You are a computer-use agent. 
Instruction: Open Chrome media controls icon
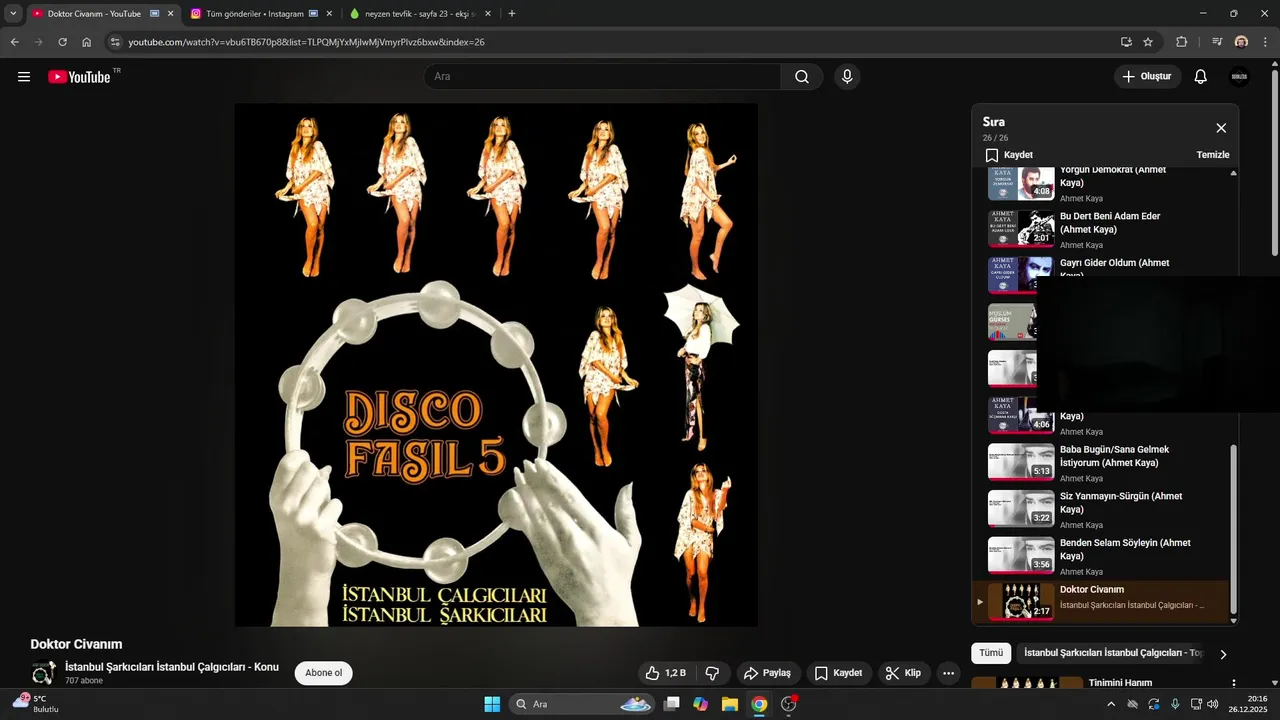[x=1217, y=42]
